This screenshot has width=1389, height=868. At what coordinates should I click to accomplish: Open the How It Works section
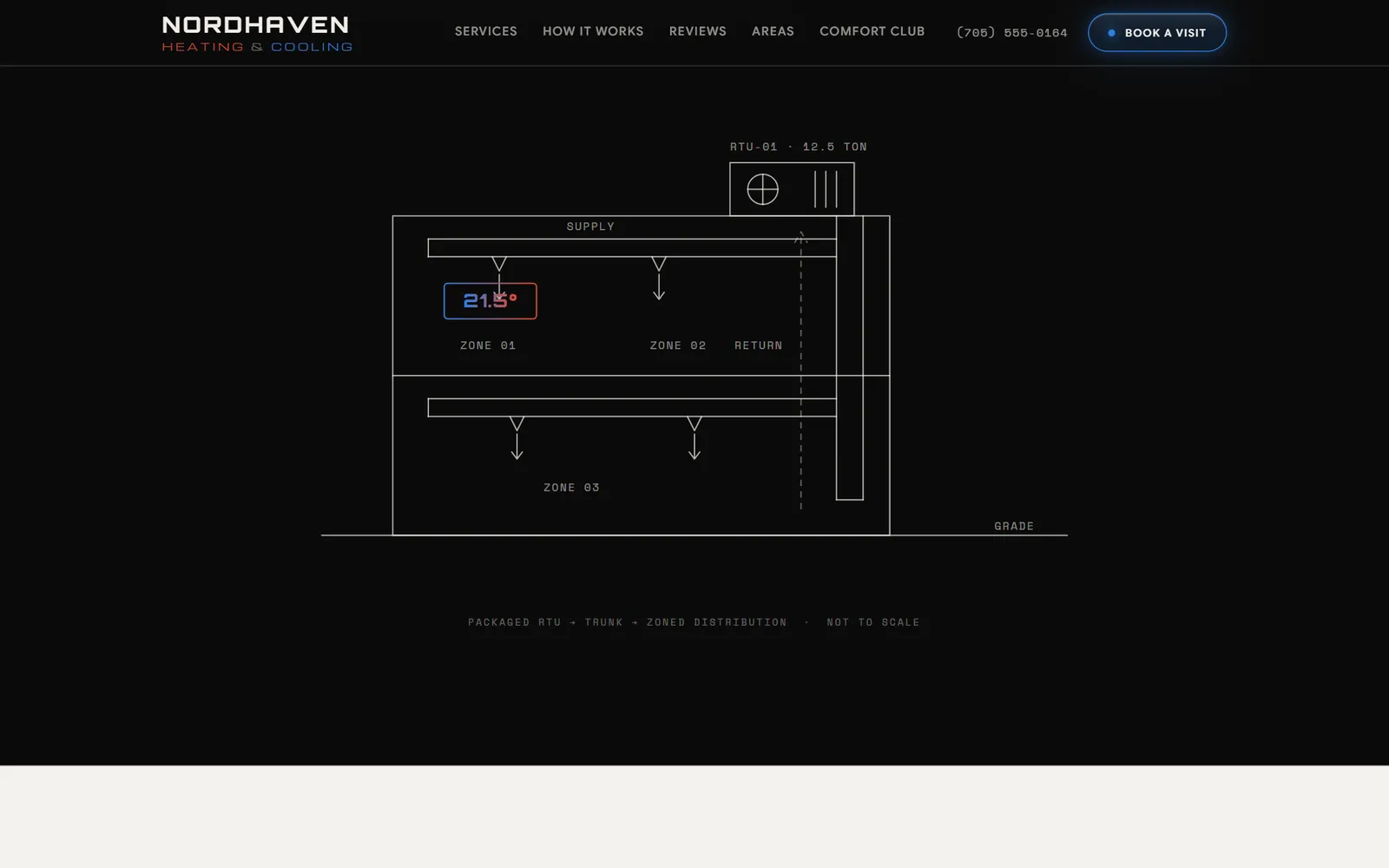click(x=593, y=31)
